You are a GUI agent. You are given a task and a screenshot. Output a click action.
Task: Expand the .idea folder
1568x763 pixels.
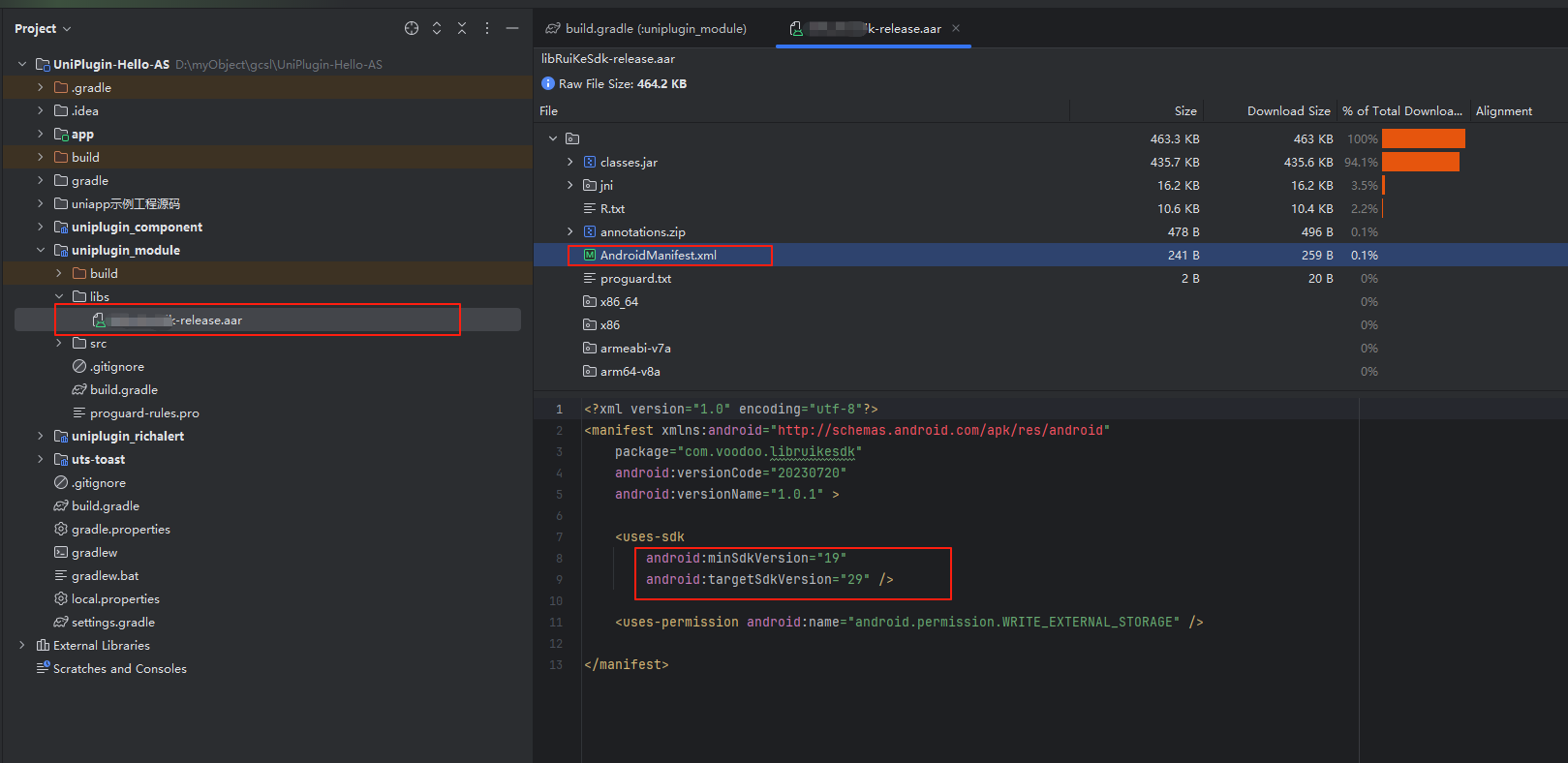point(41,110)
